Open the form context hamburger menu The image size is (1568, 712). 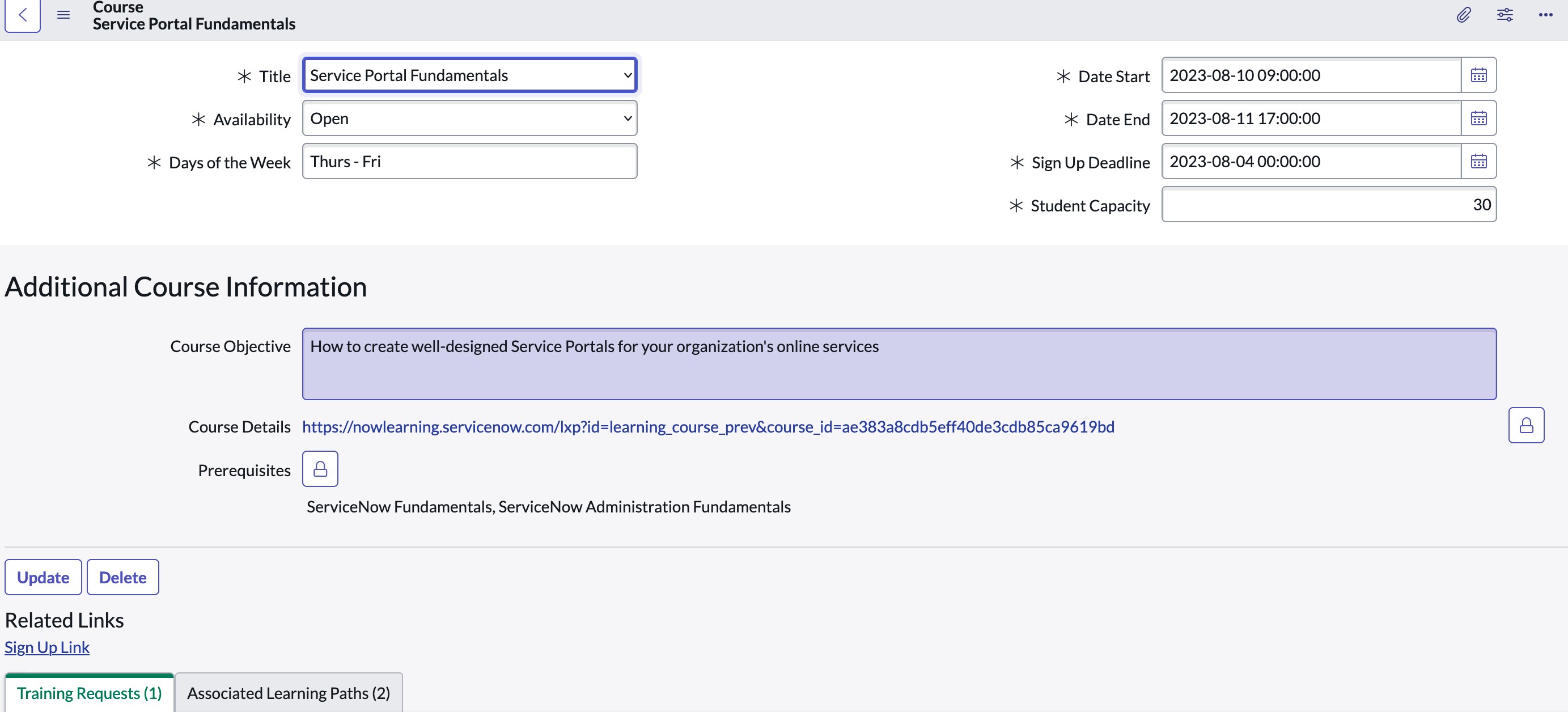63,15
